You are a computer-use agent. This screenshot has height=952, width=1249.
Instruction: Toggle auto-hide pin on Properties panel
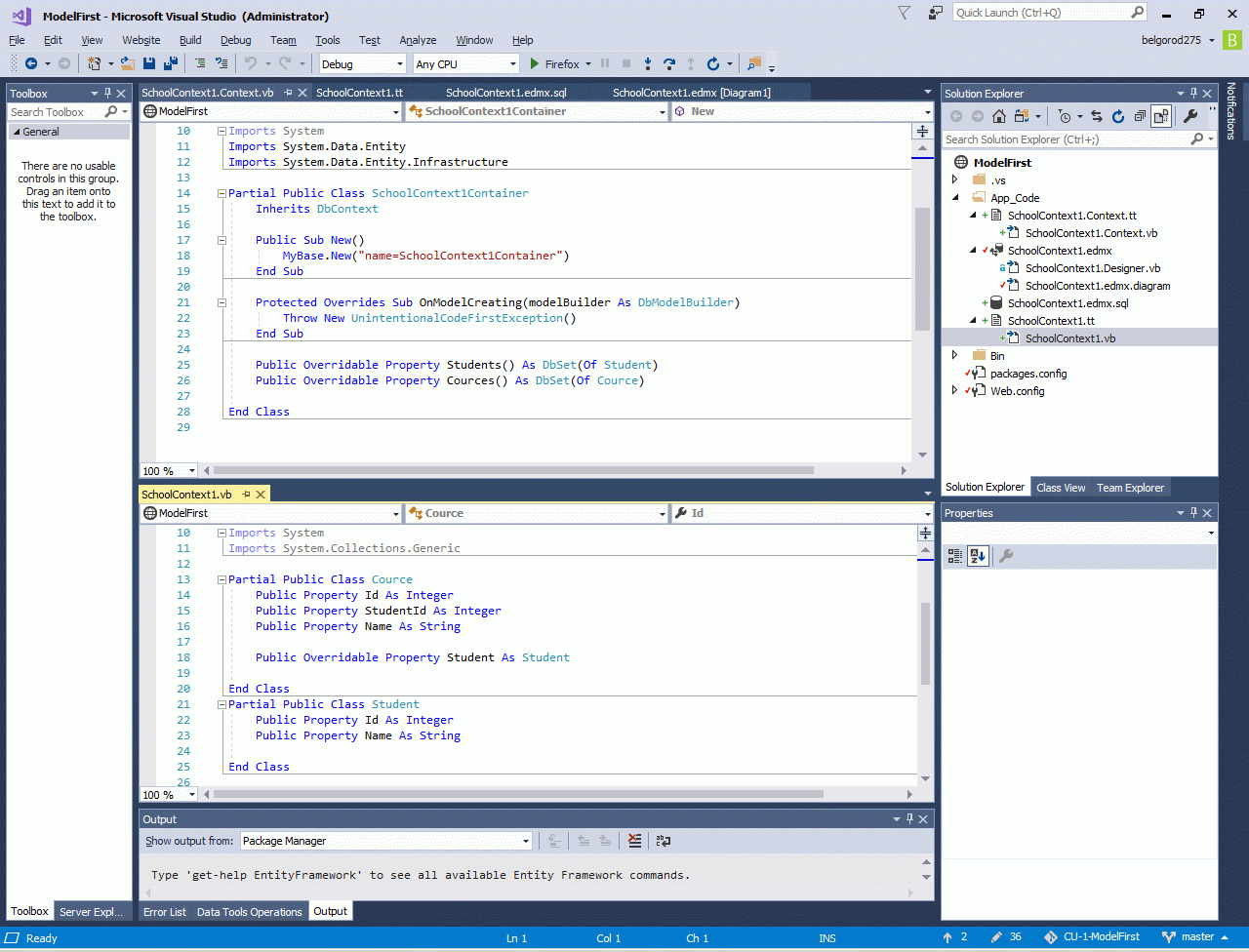[x=1194, y=513]
